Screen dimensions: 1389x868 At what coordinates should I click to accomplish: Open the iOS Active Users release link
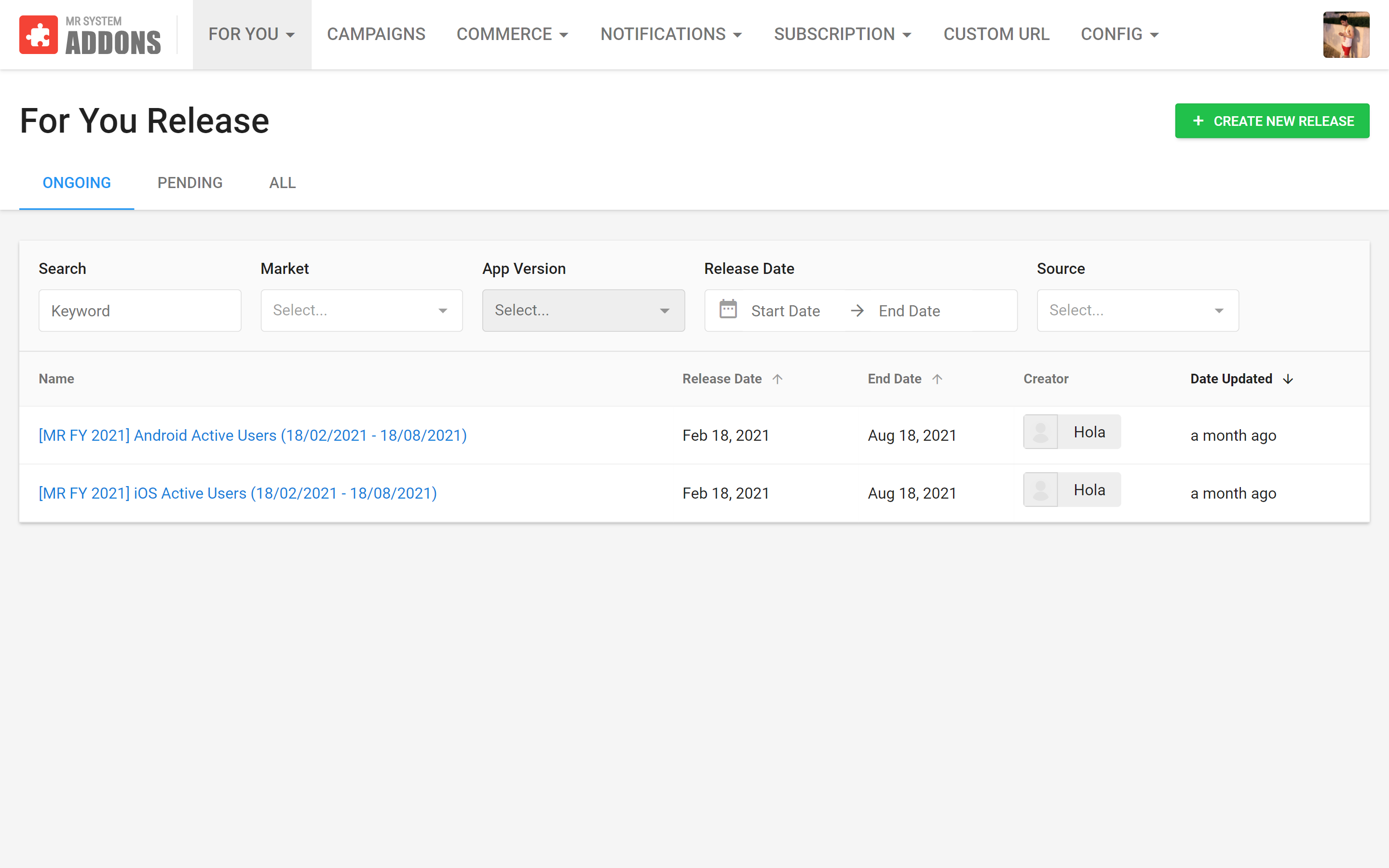[238, 493]
